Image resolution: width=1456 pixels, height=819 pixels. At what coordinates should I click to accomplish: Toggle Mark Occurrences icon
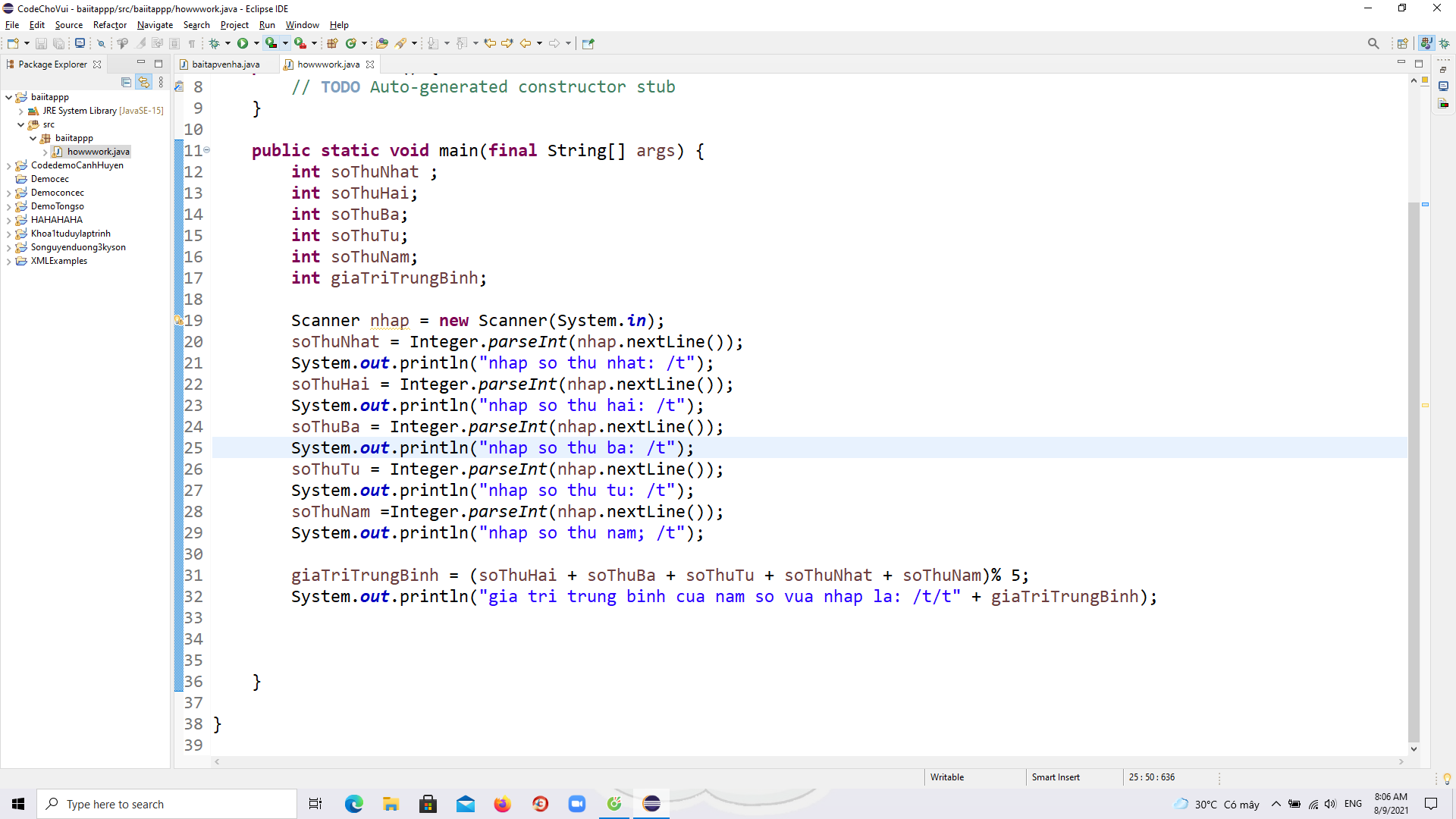pos(140,43)
